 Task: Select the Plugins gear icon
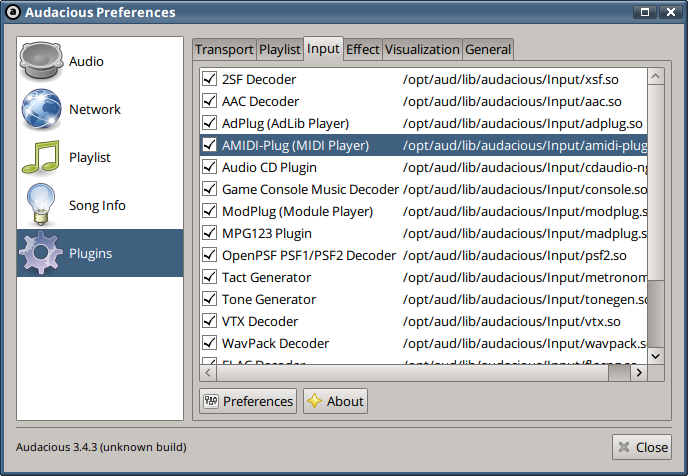[x=40, y=253]
